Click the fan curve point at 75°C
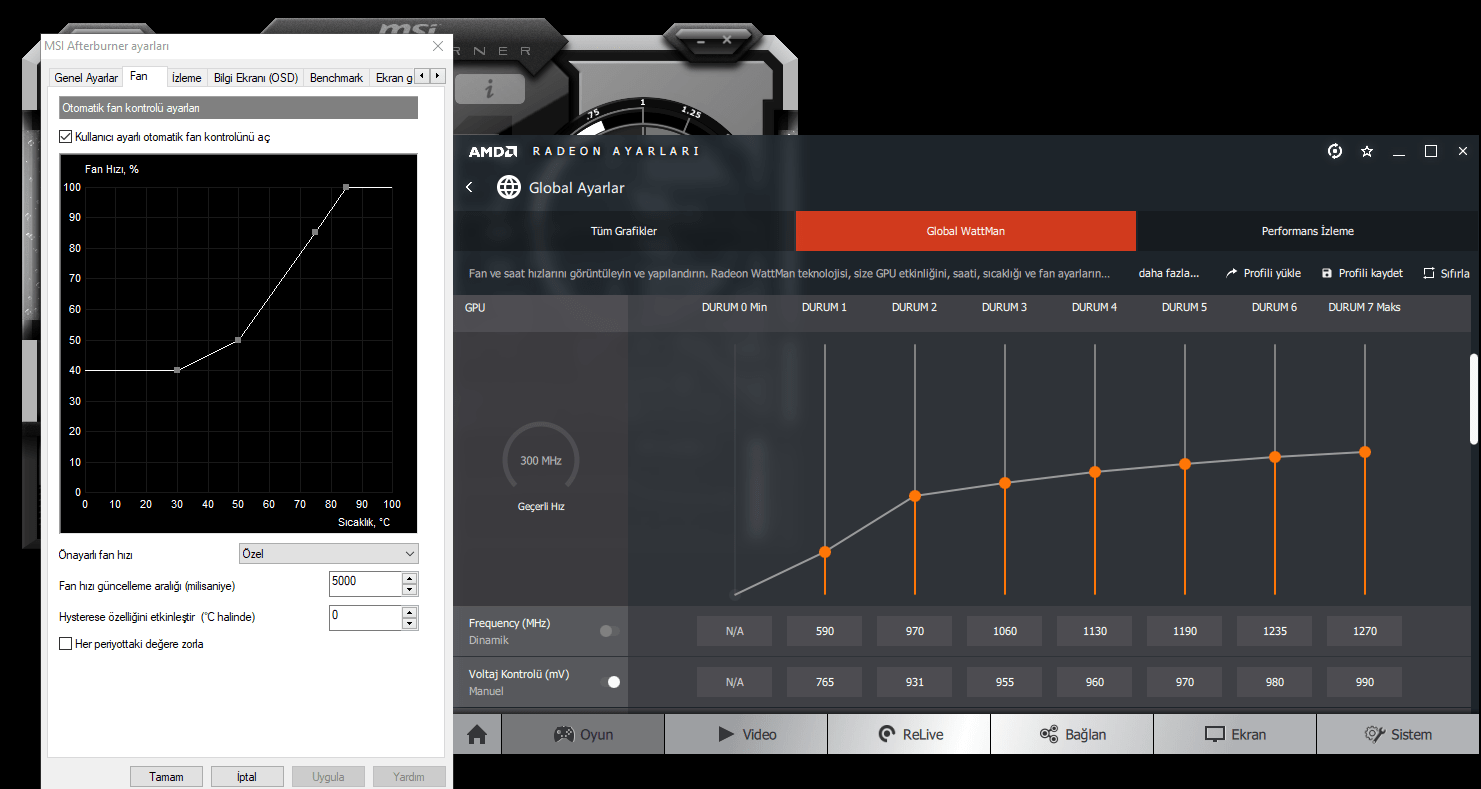 click(315, 232)
